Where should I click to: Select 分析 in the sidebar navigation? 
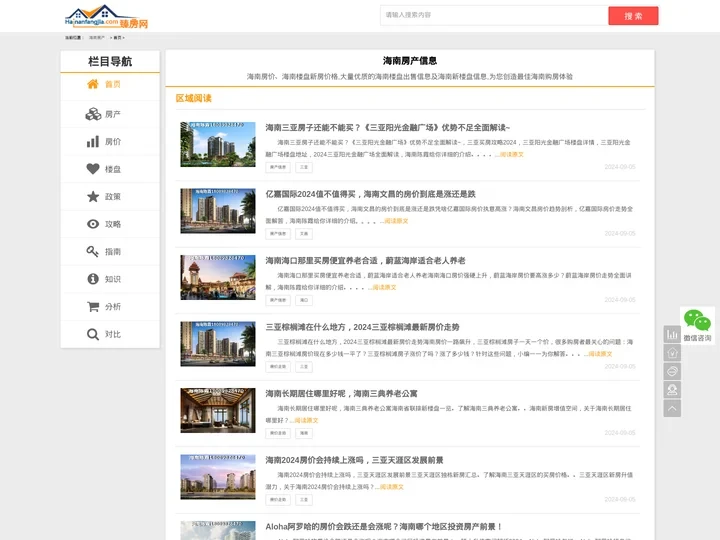coord(110,307)
